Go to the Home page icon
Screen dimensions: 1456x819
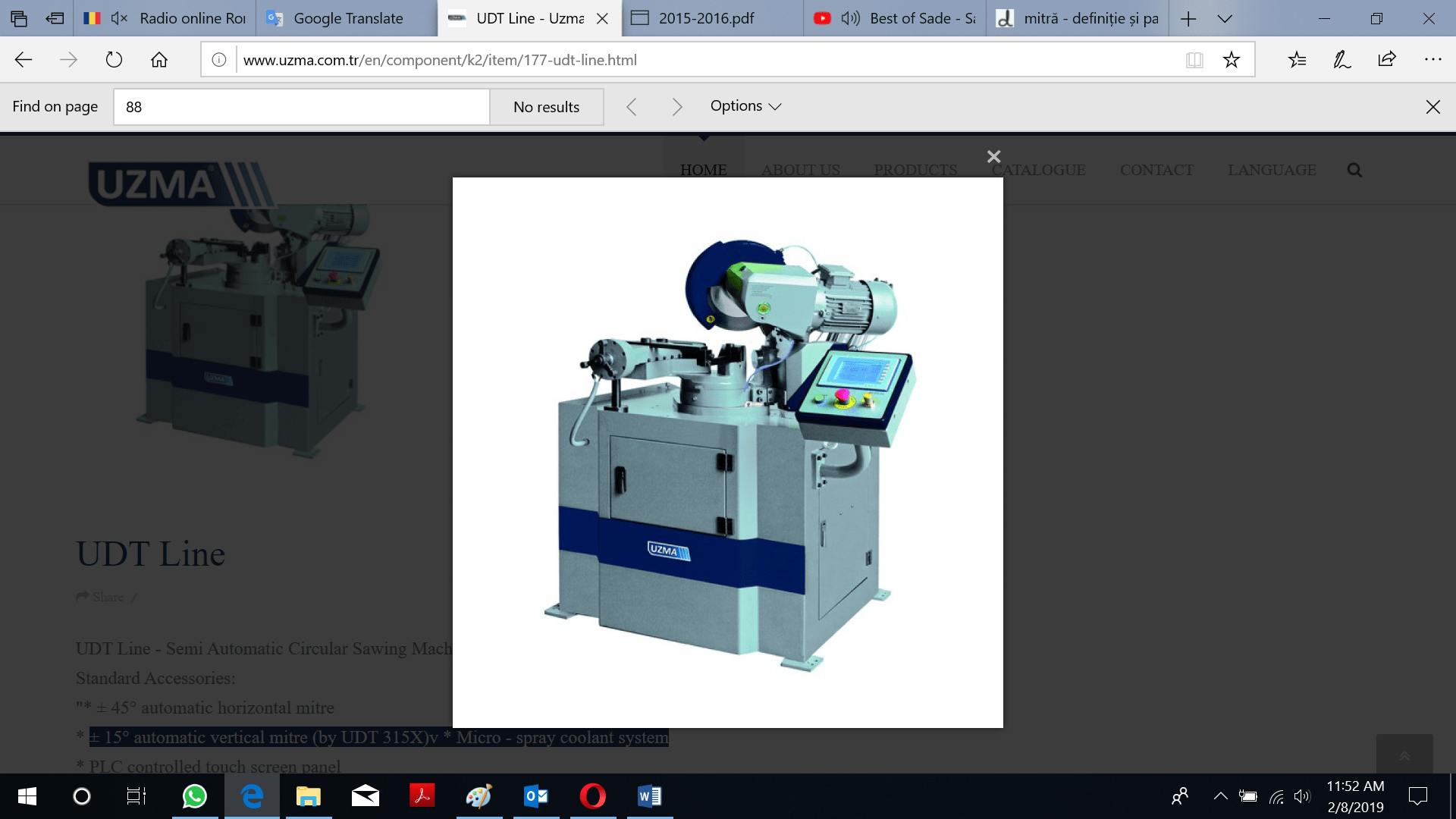coord(159,60)
